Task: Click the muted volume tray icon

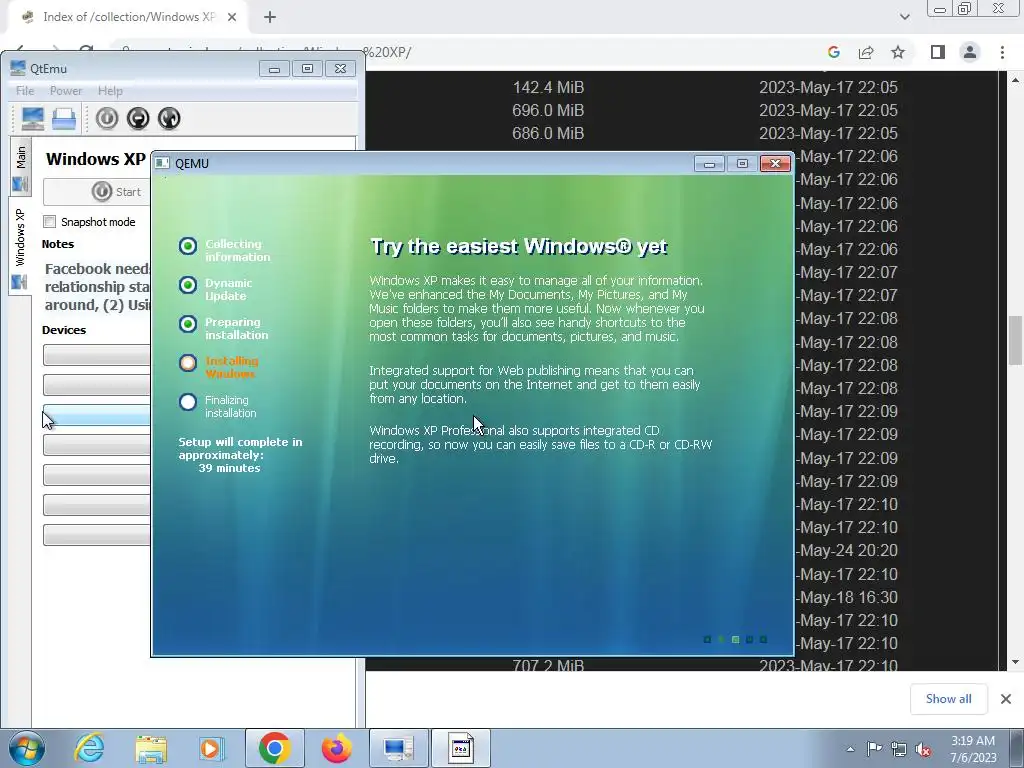Action: point(923,749)
